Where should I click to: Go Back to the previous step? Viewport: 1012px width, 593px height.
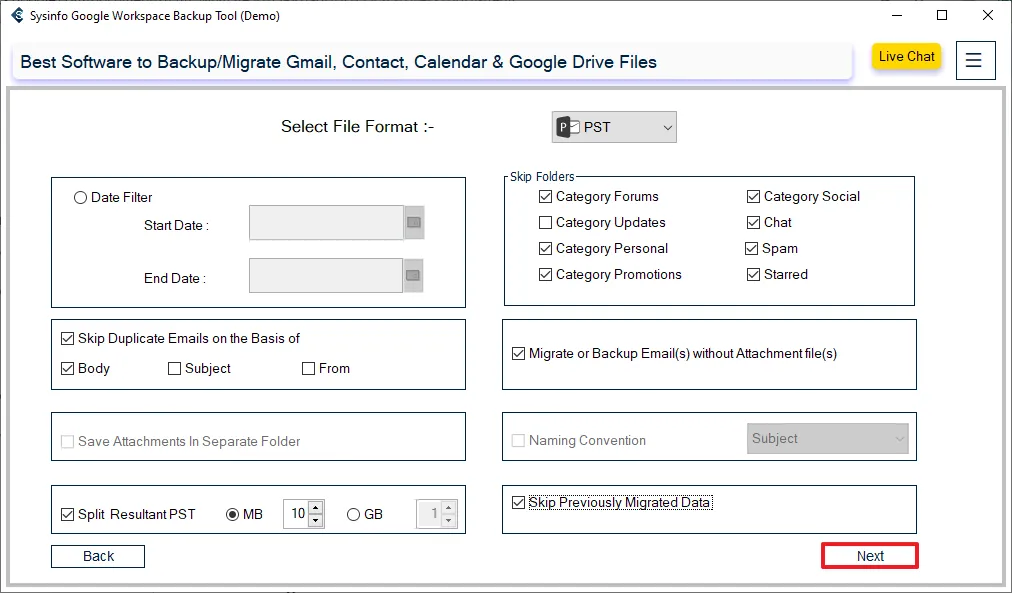click(98, 556)
